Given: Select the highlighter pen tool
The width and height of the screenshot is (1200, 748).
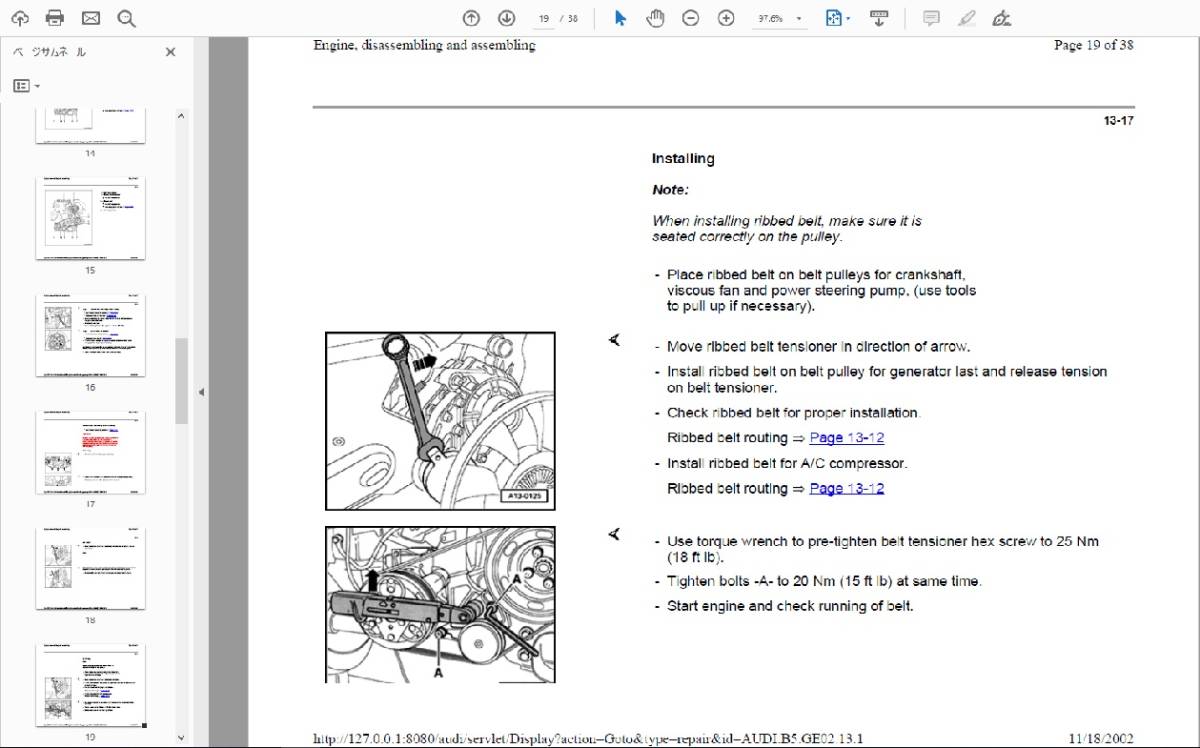Looking at the screenshot, I should (x=966, y=18).
